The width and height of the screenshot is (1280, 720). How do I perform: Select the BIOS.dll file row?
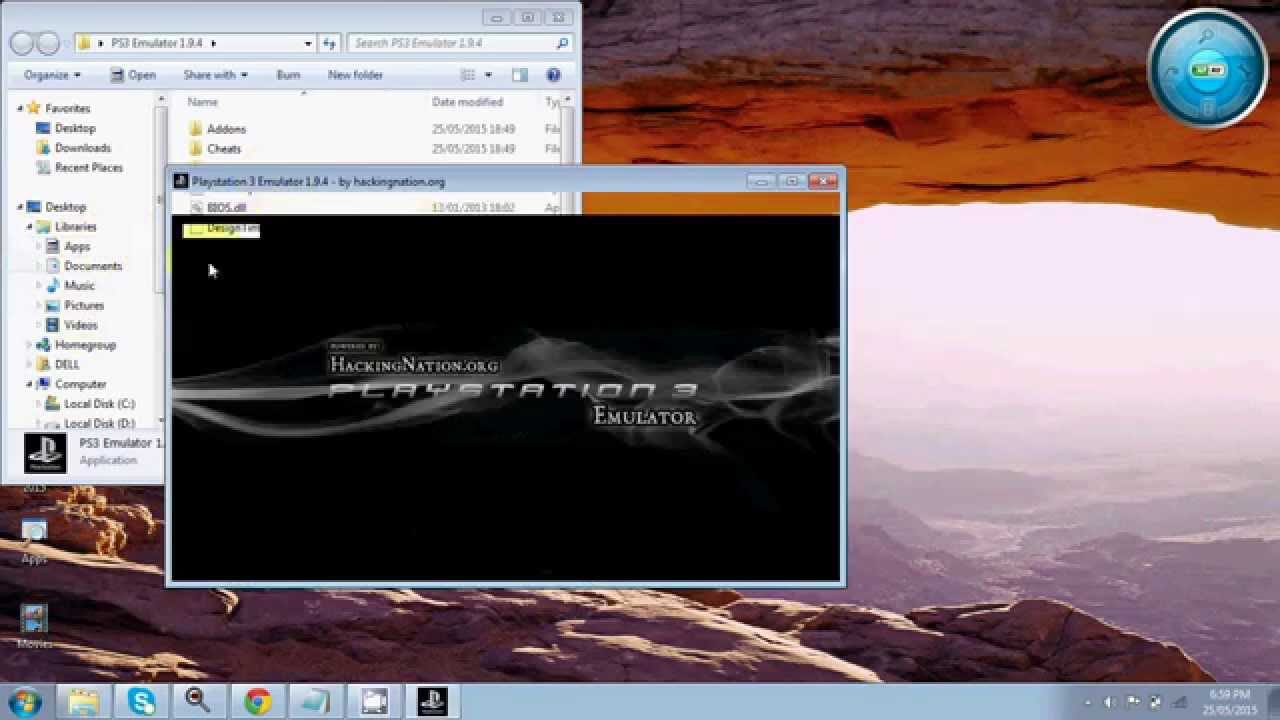[x=370, y=207]
